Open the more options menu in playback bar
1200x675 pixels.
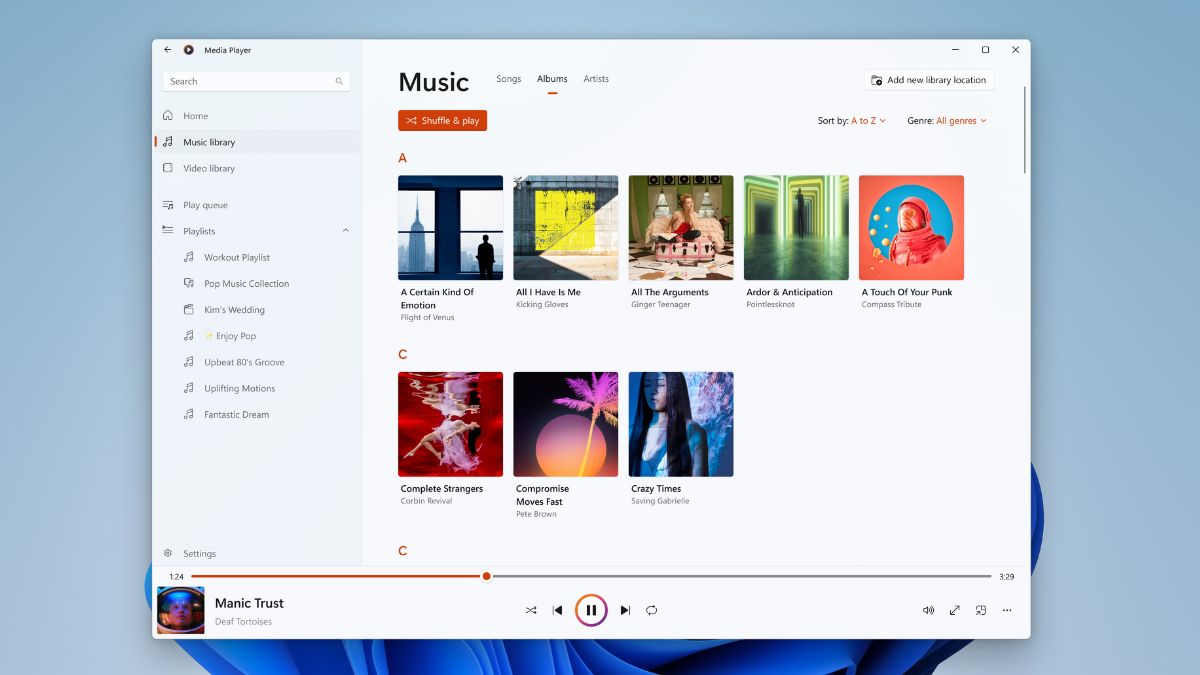click(1007, 610)
